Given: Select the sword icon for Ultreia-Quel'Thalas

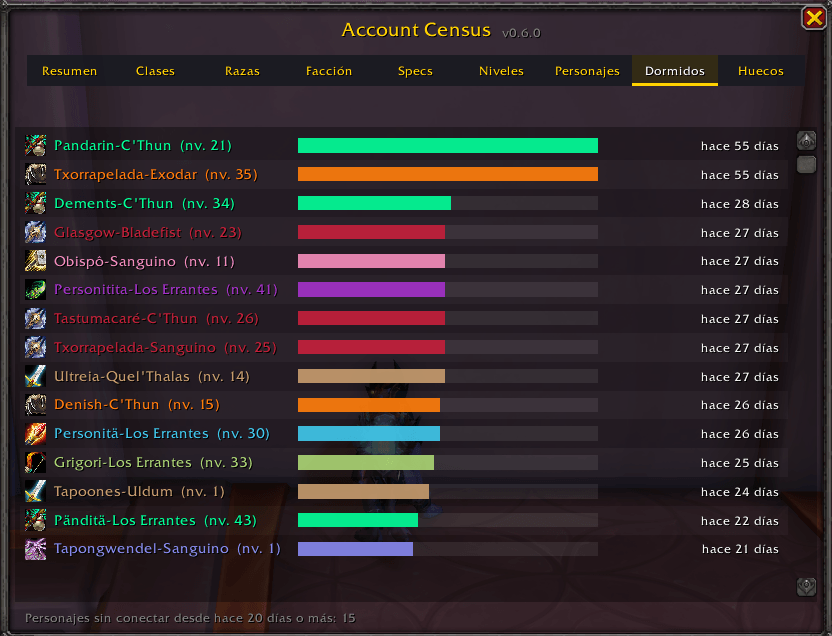Looking at the screenshot, I should tap(36, 376).
